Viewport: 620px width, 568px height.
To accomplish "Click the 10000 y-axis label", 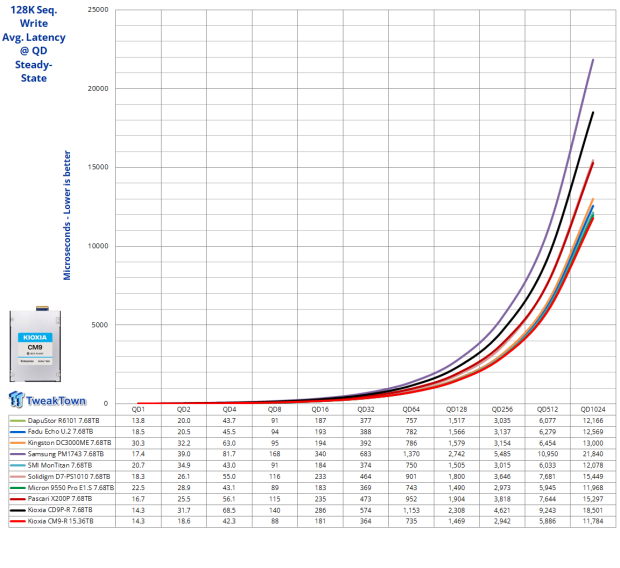I will pos(98,246).
